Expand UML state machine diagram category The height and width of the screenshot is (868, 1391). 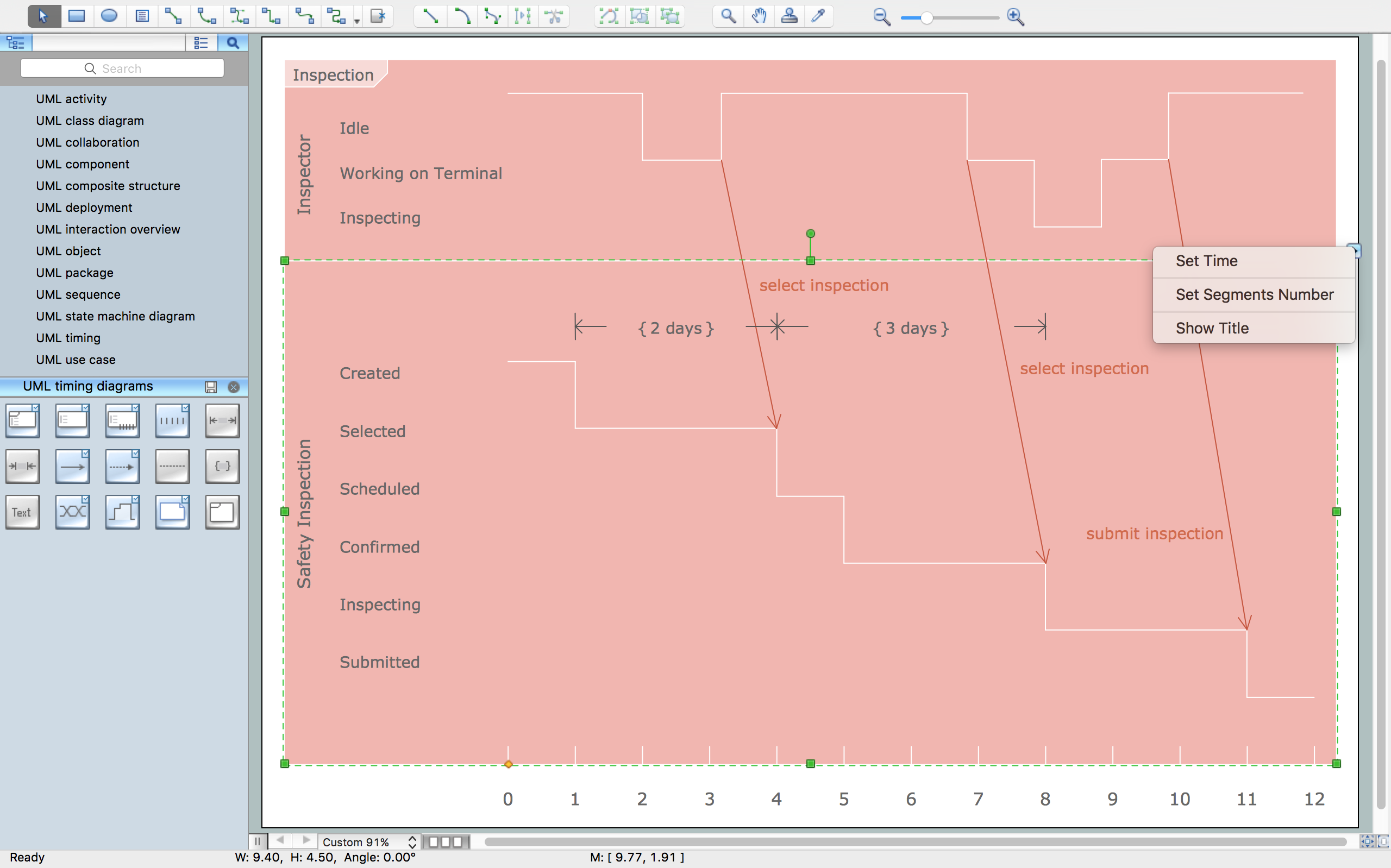[x=113, y=315]
